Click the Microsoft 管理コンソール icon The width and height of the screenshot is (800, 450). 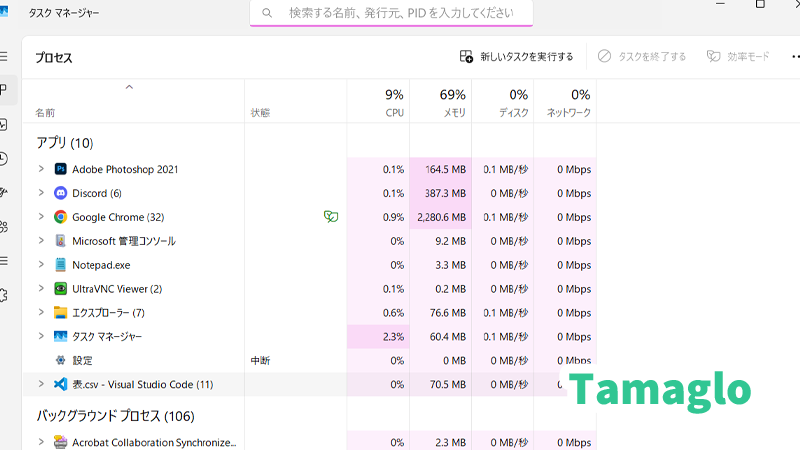60,241
